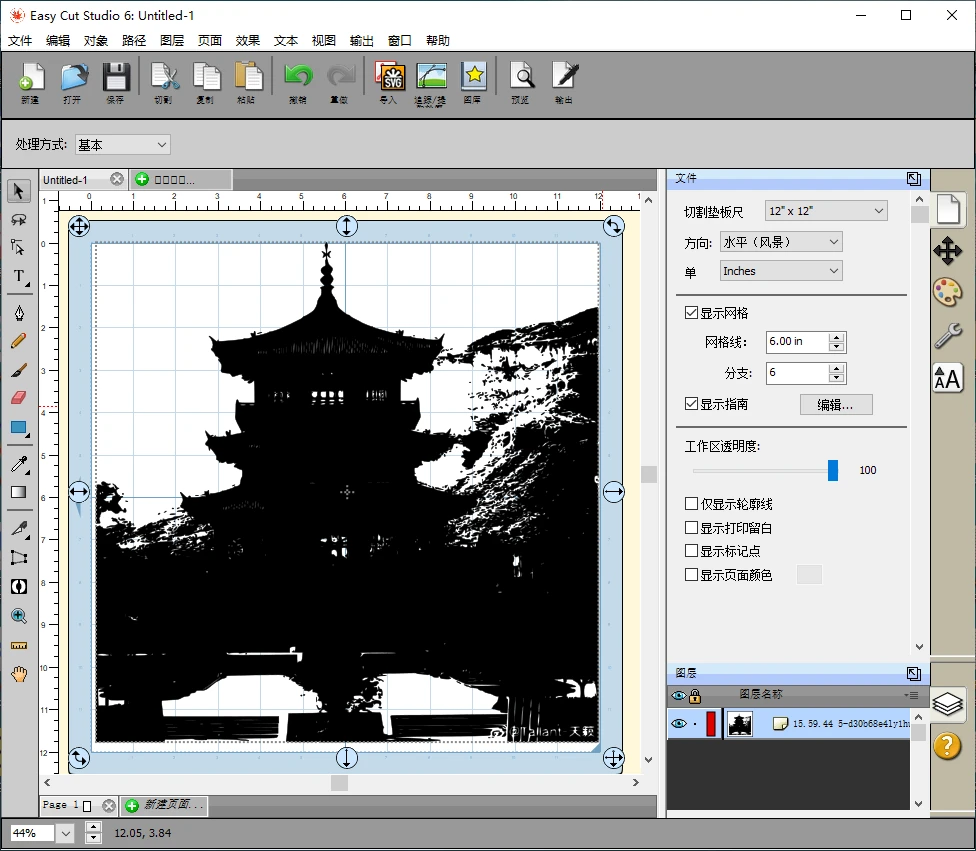Enable the 仅显示轮廓线 outline option
976x851 pixels.
[x=691, y=503]
